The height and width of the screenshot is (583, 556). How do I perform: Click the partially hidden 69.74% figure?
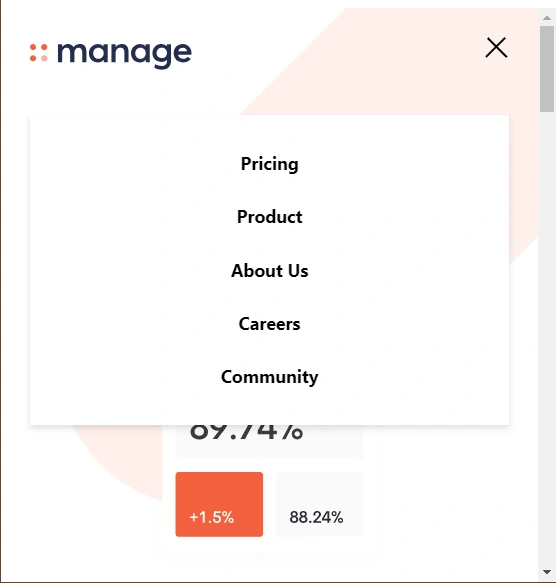[x=246, y=433]
